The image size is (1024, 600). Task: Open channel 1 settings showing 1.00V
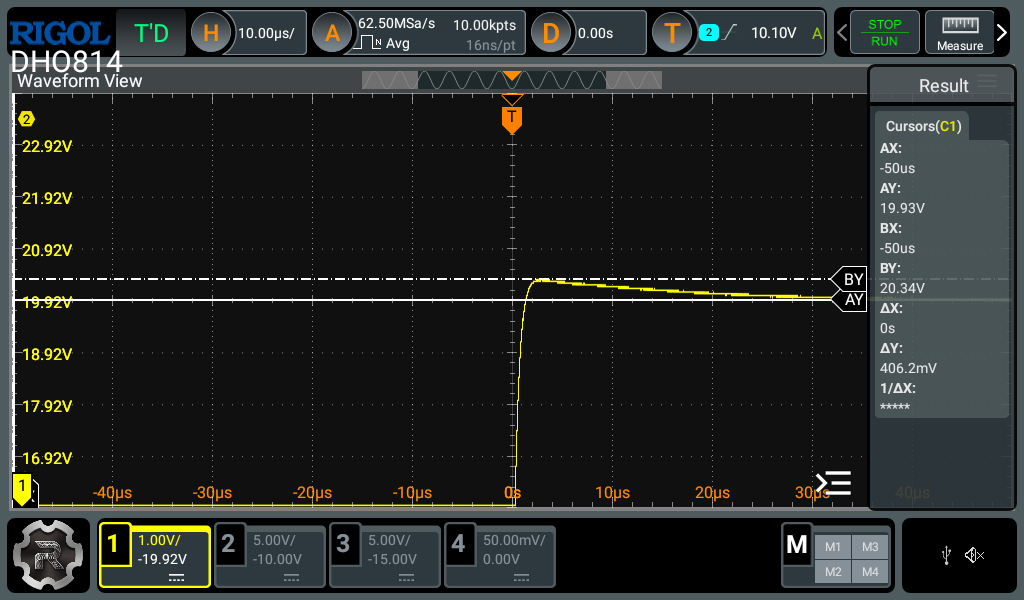tap(154, 555)
